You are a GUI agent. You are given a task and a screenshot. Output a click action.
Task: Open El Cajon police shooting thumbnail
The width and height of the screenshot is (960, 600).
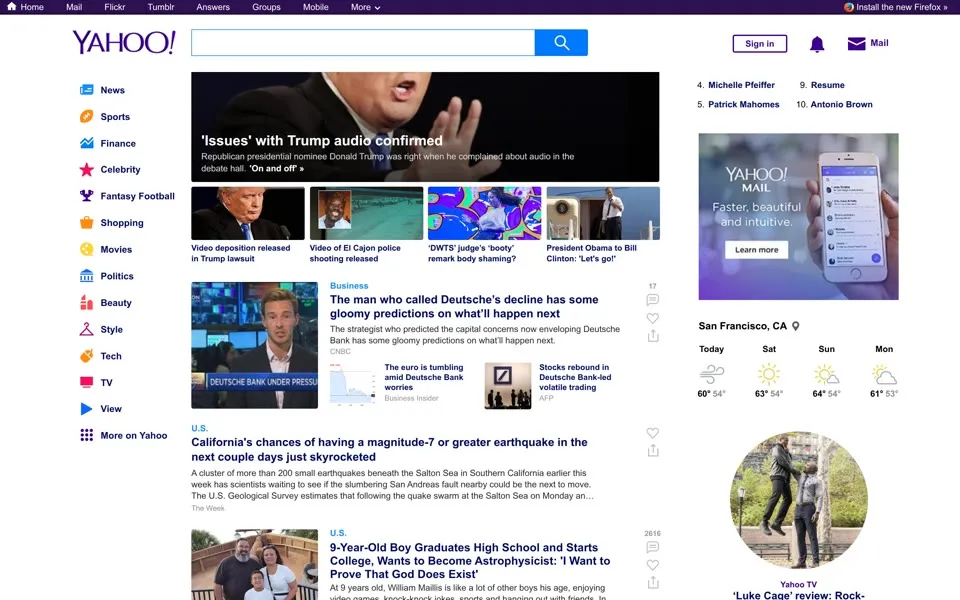pos(366,213)
